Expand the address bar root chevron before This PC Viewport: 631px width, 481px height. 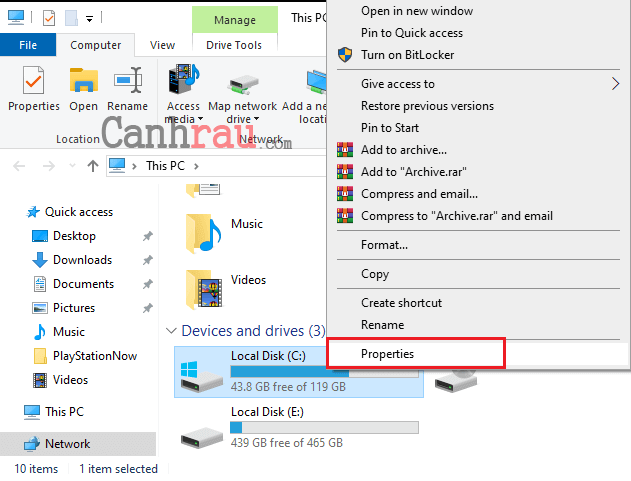[135, 166]
